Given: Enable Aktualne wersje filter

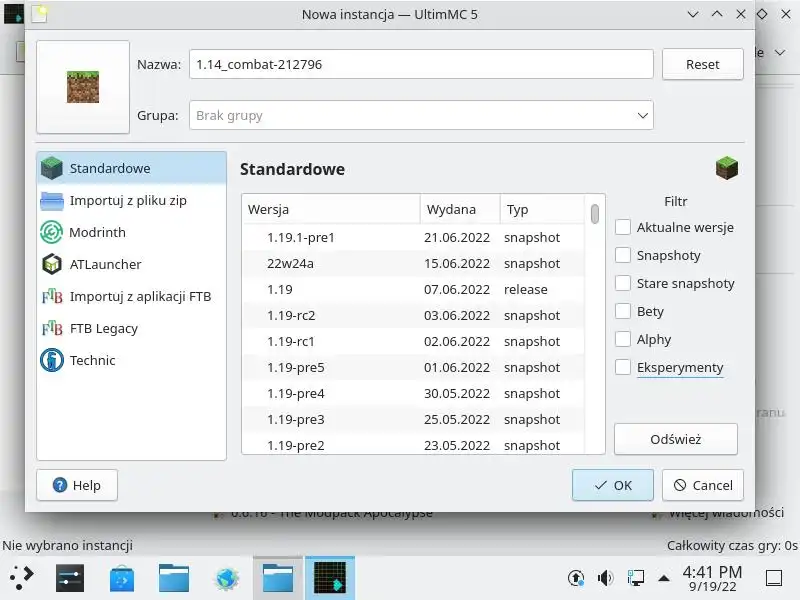Looking at the screenshot, I should (x=622, y=227).
